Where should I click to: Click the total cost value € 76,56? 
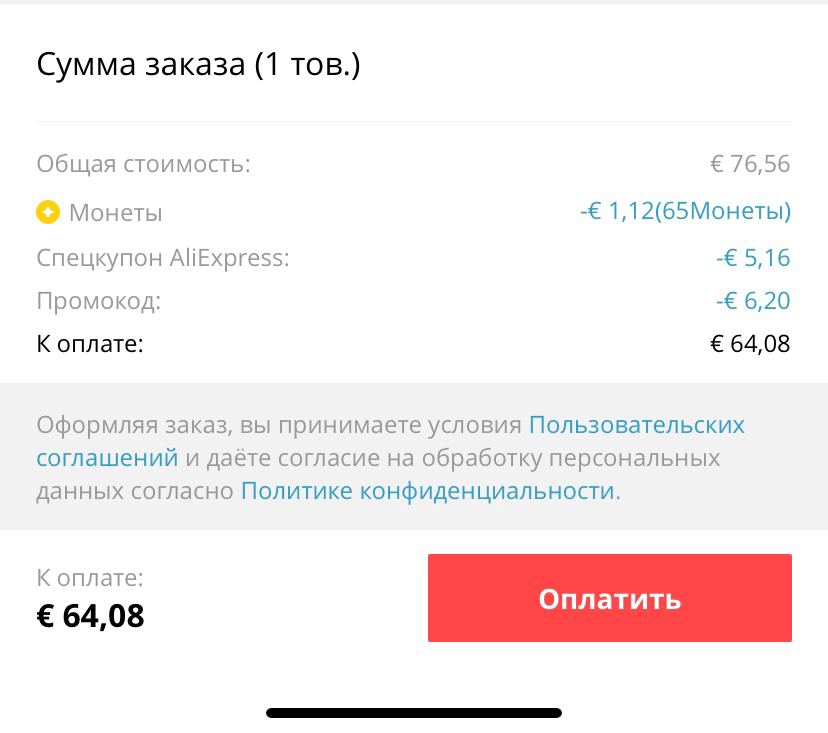pyautogui.click(x=750, y=164)
